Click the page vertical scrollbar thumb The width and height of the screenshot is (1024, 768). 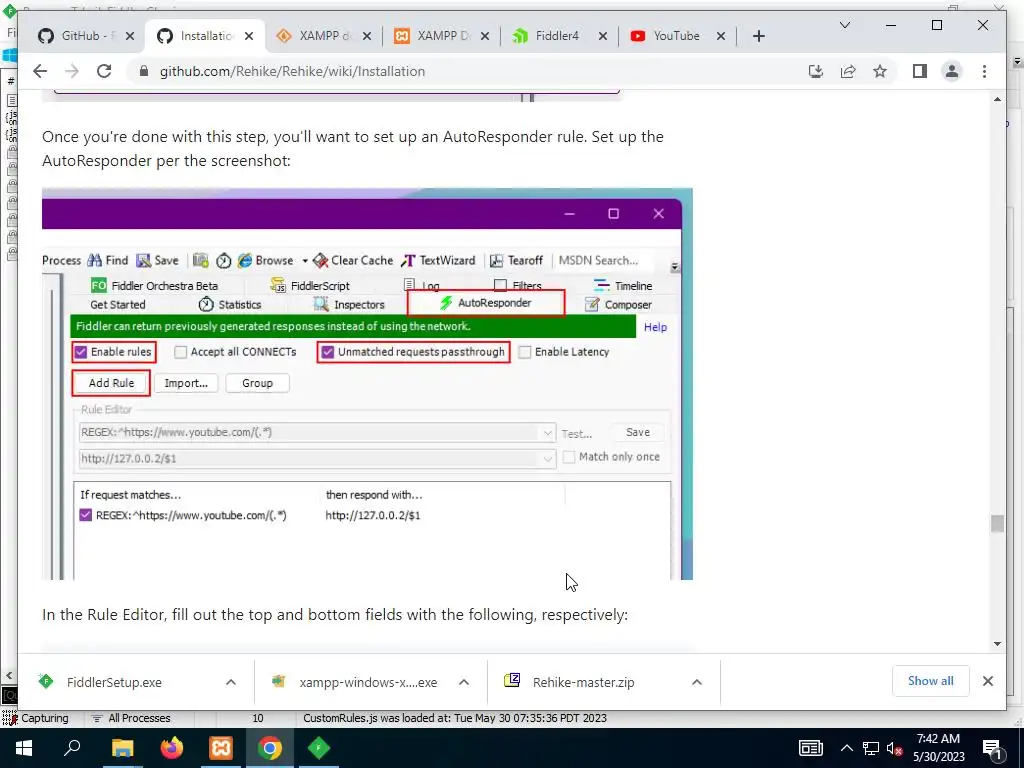(997, 524)
